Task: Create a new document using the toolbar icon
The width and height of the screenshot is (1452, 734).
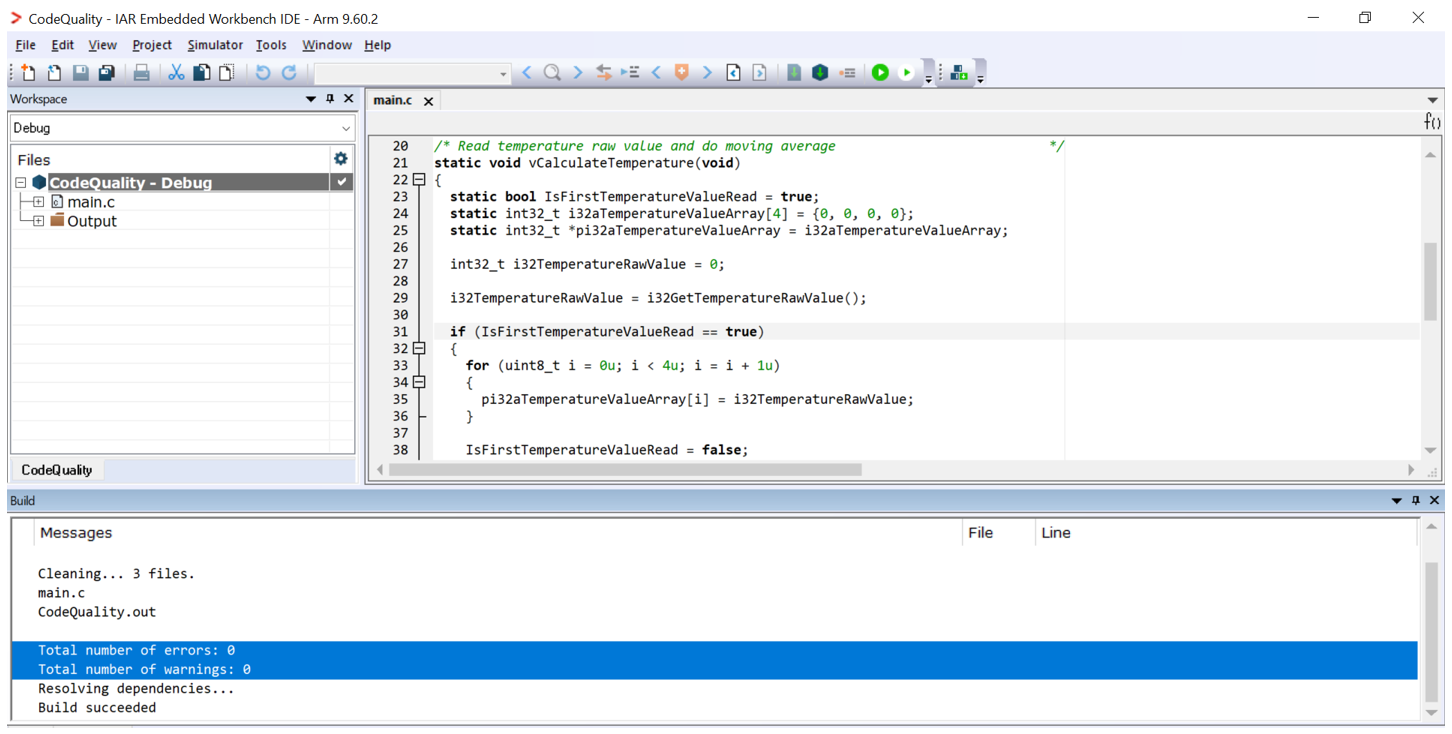Action: tap(27, 72)
